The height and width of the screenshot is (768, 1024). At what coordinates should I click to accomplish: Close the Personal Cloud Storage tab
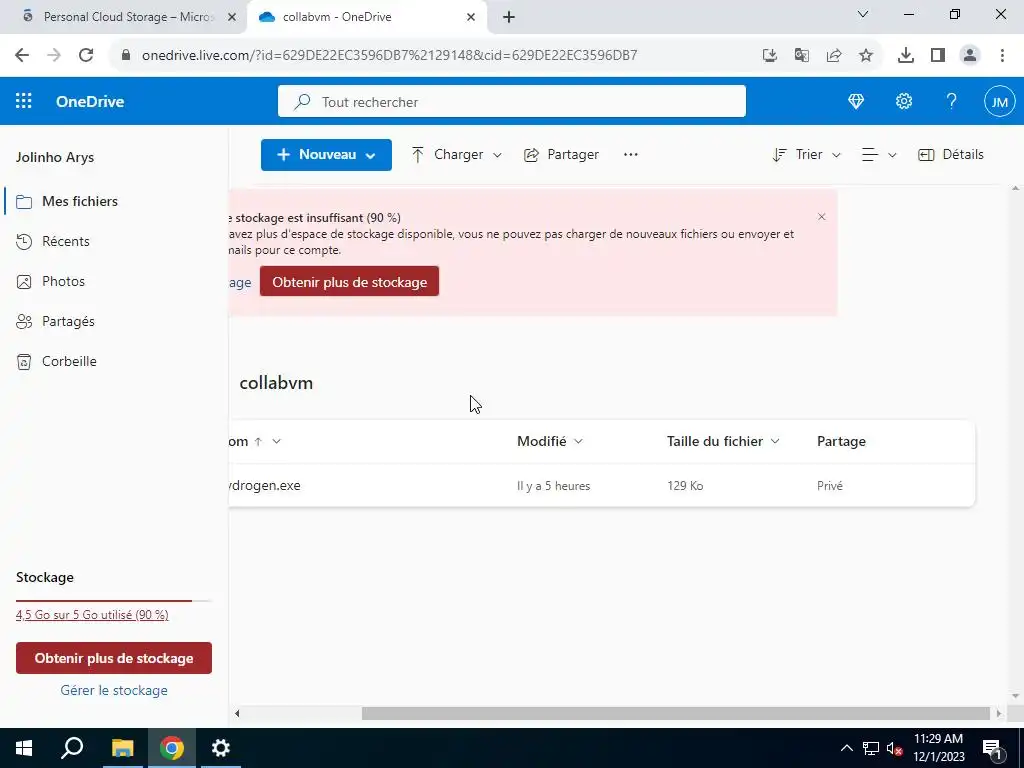coord(231,17)
